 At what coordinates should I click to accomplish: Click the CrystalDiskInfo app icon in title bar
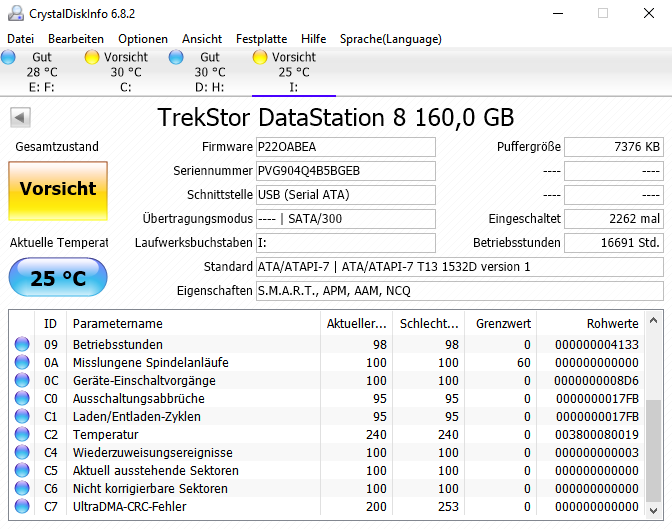(16, 13)
